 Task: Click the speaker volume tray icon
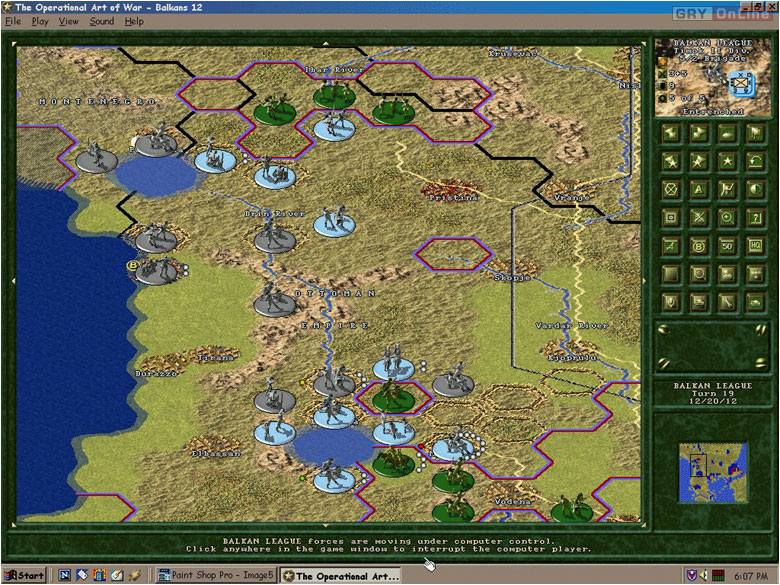[x=703, y=576]
